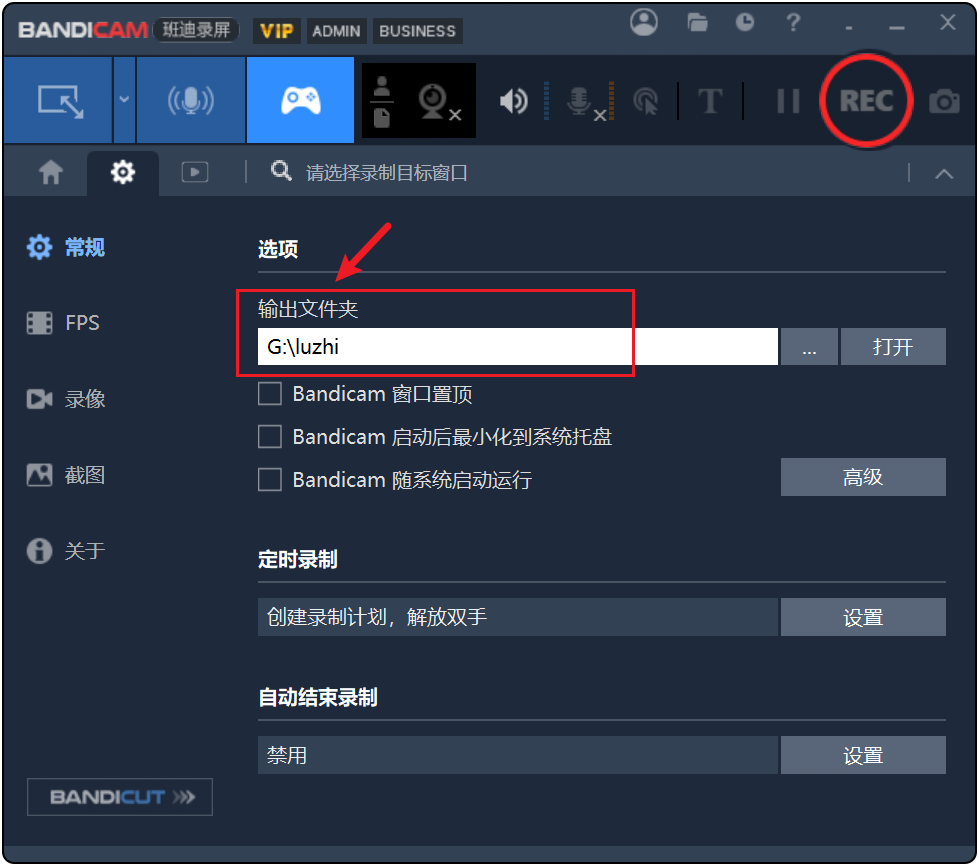Screen dimensions: 979x867
Task: Open the user account icon
Action: [644, 22]
